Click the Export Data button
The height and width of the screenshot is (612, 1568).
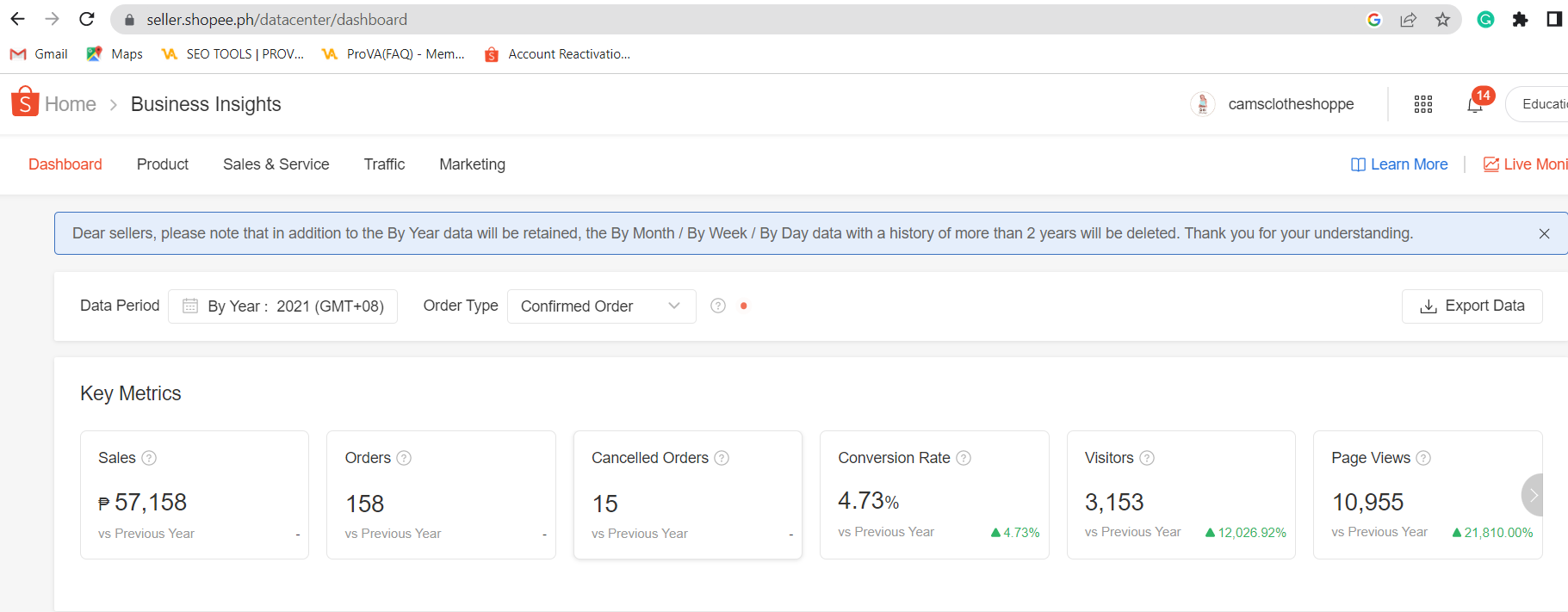tap(1472, 306)
